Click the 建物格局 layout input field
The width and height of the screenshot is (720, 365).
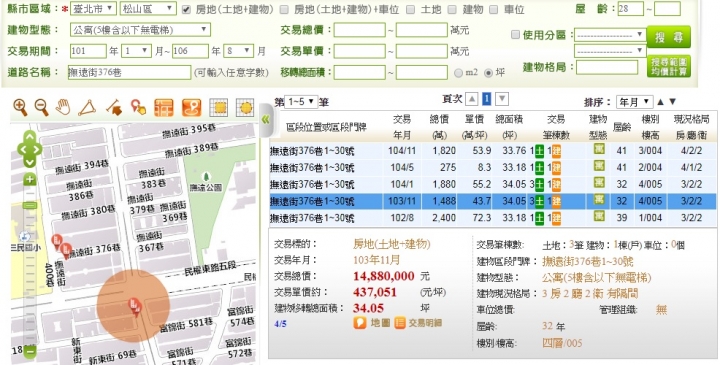pyautogui.click(x=607, y=67)
